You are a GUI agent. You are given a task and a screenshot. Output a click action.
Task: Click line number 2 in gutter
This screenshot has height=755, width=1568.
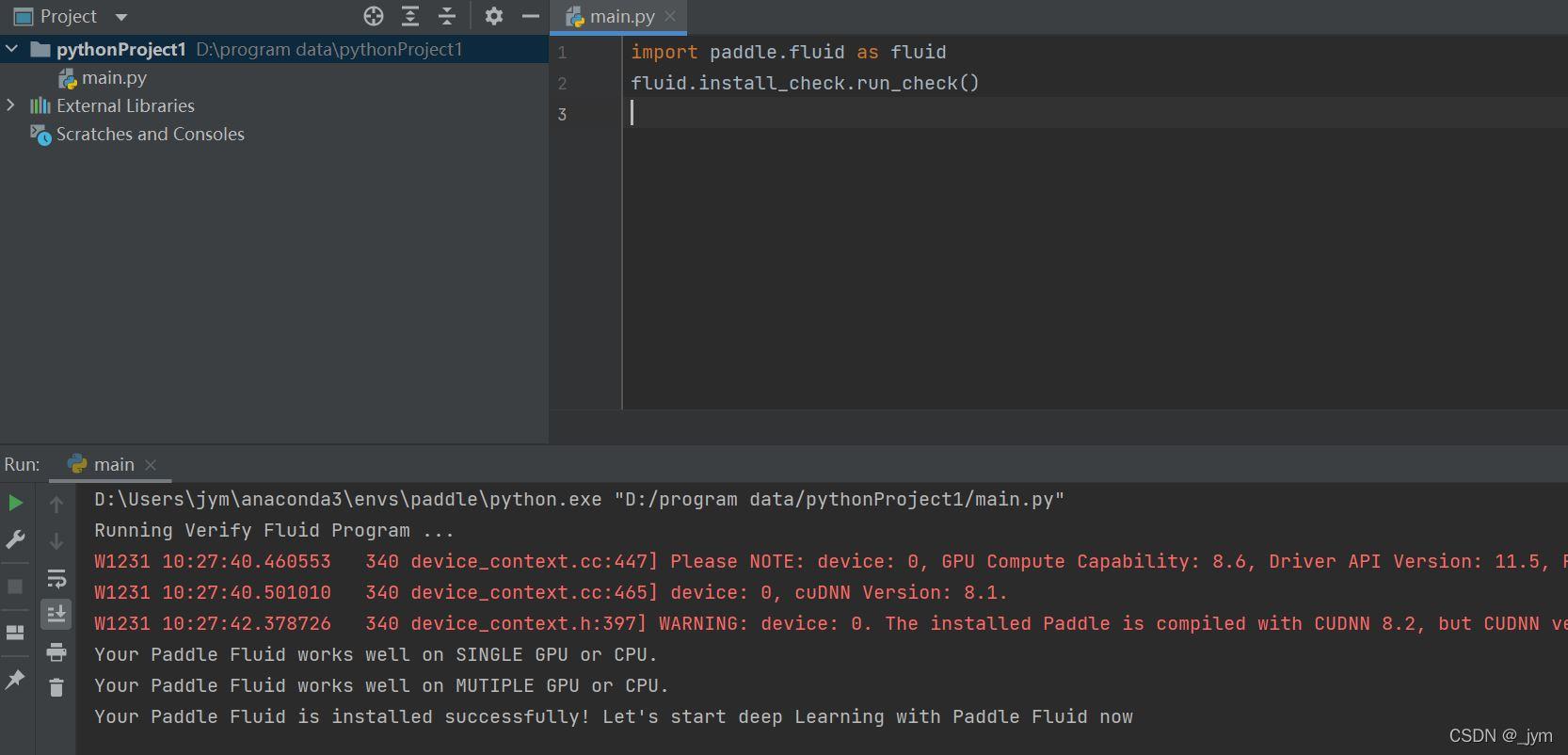(x=562, y=84)
